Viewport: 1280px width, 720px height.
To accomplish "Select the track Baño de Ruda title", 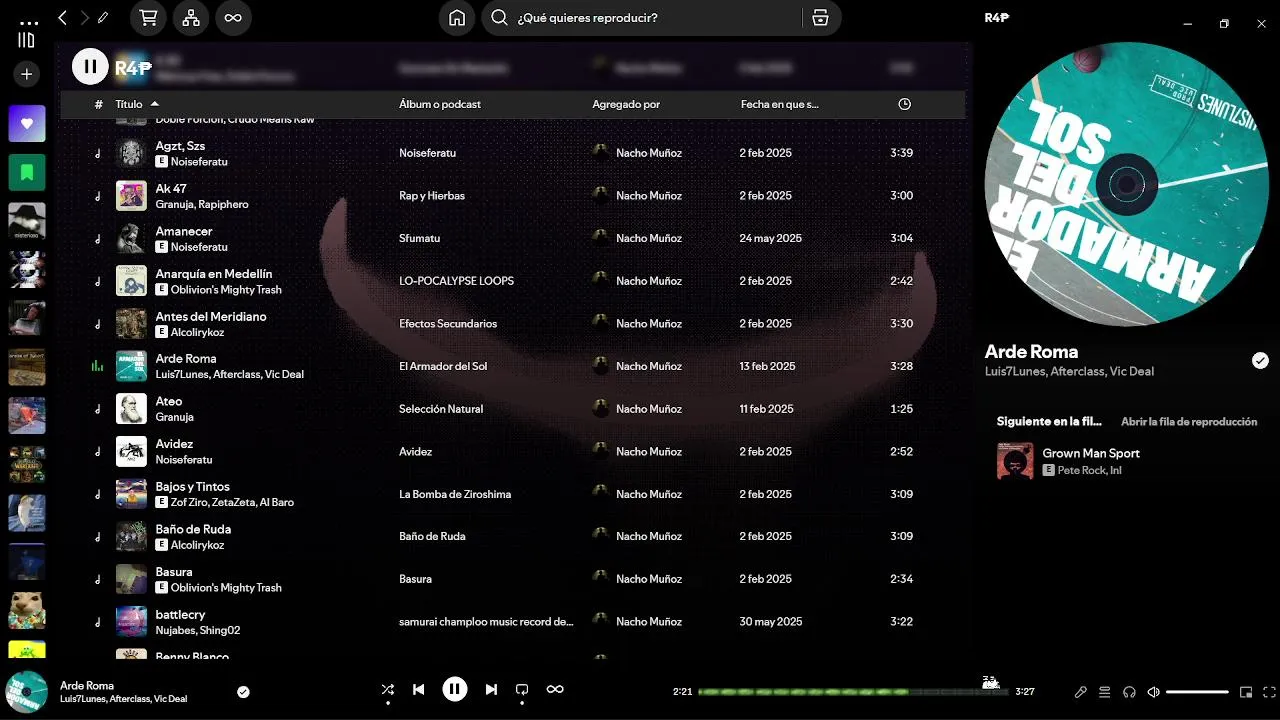I will [x=193, y=529].
